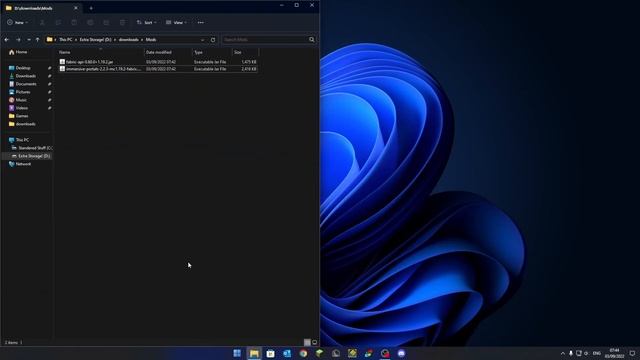This screenshot has height=360, width=640.
Task: Show hidden system tray icons
Action: coord(563,353)
